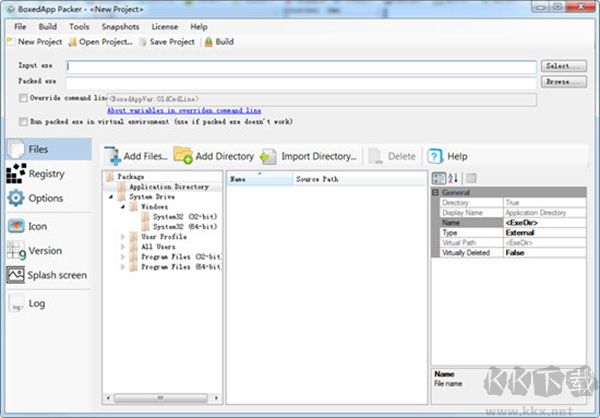Expand Program Files (64-bit) node
The image size is (600, 418).
coord(123,267)
